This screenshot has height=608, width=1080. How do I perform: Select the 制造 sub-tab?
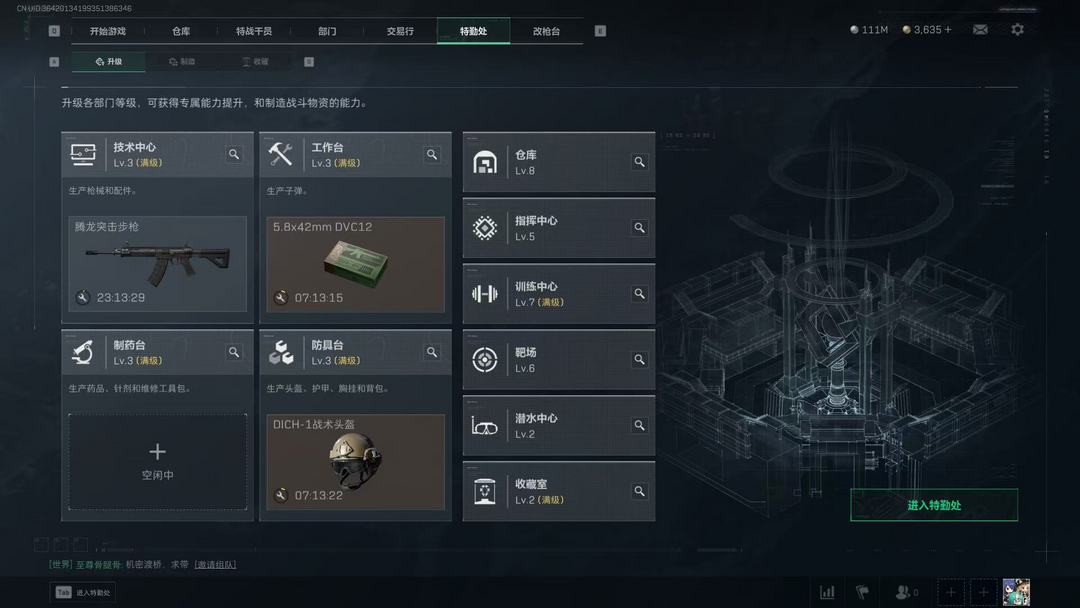[183, 62]
